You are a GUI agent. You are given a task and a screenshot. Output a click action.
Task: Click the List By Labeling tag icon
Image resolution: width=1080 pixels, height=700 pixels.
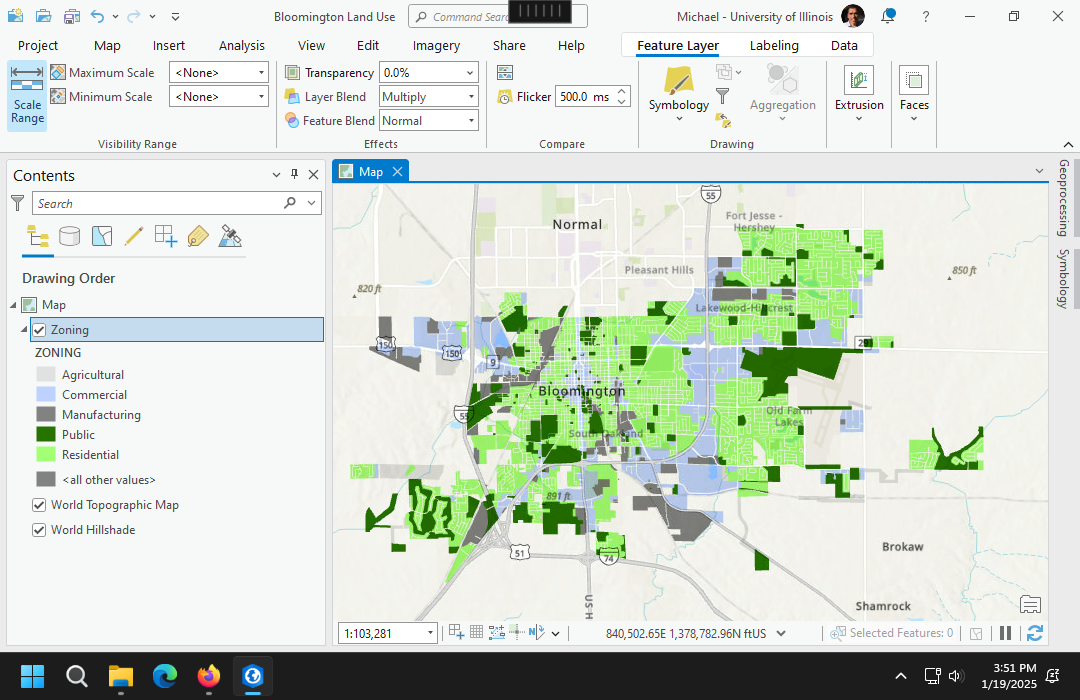(198, 237)
